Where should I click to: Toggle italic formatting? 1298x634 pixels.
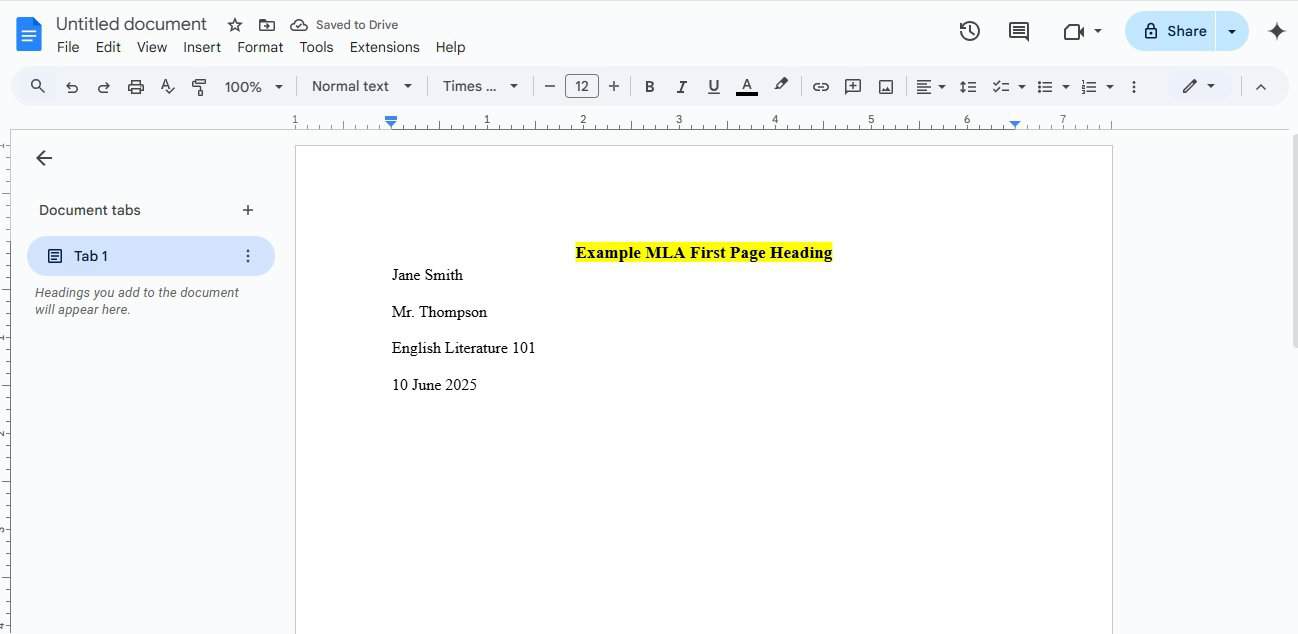(681, 86)
